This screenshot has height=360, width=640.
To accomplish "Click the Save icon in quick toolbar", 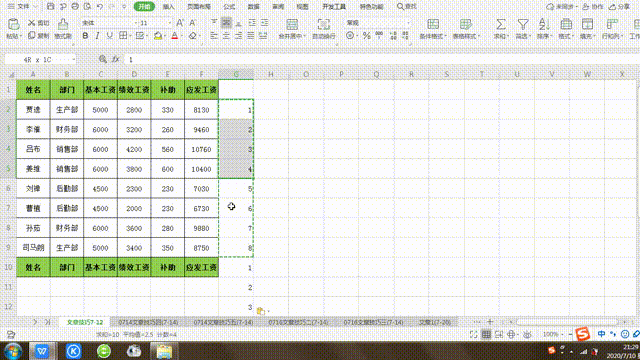I will pos(50,7).
